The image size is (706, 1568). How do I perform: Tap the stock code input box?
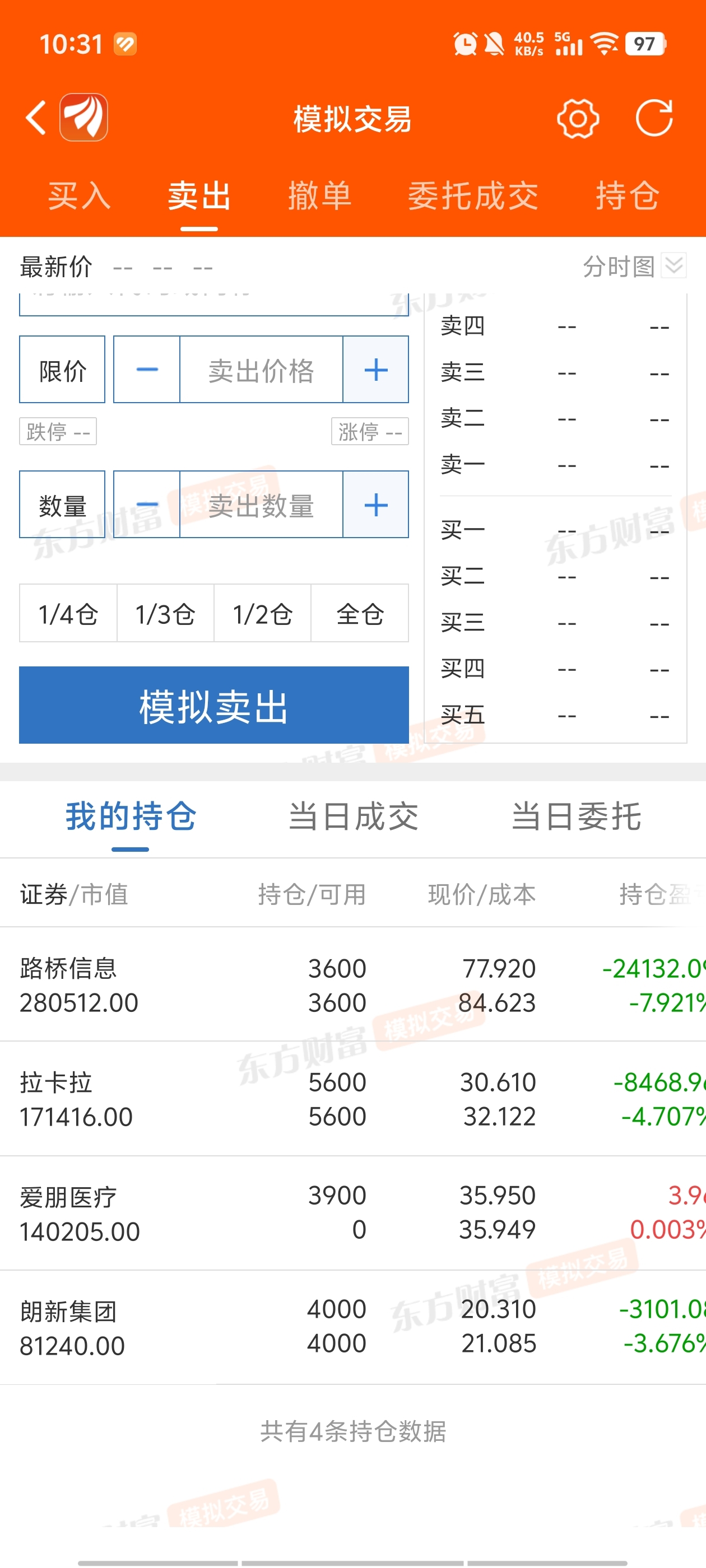214,305
